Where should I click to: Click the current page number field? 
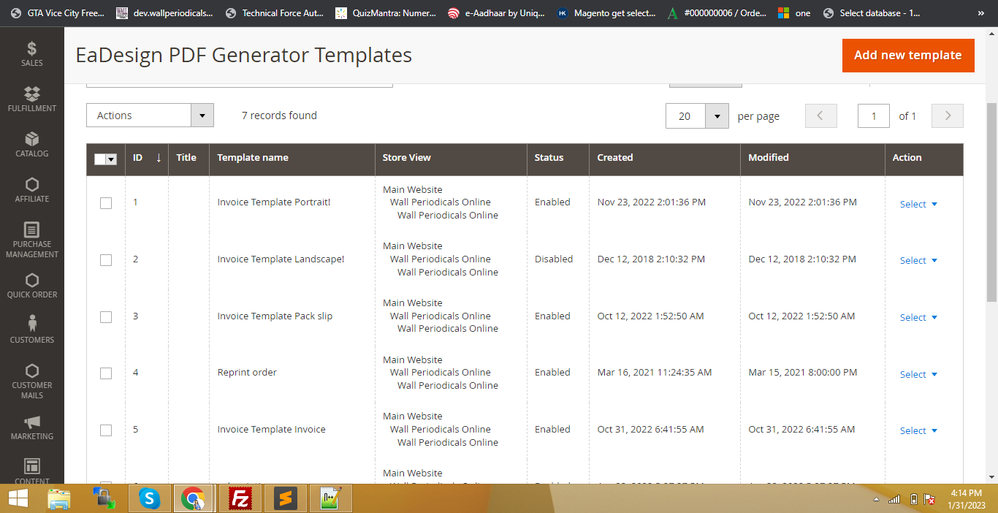coord(873,117)
